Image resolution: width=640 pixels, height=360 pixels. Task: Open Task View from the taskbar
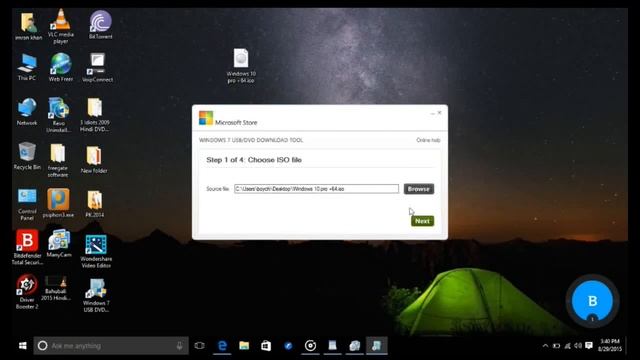coord(200,346)
